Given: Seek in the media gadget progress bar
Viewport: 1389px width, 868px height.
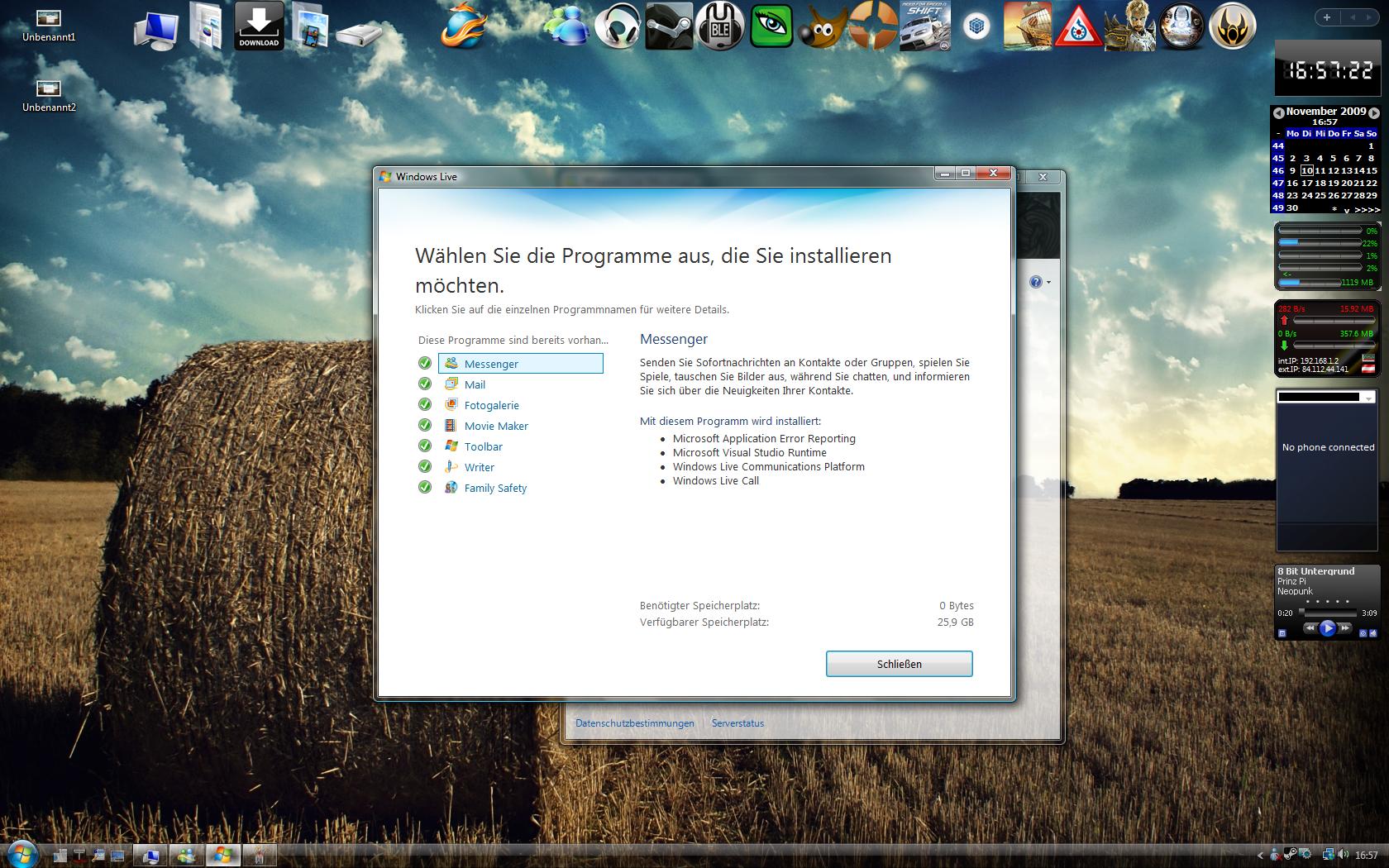Looking at the screenshot, I should tap(1328, 613).
